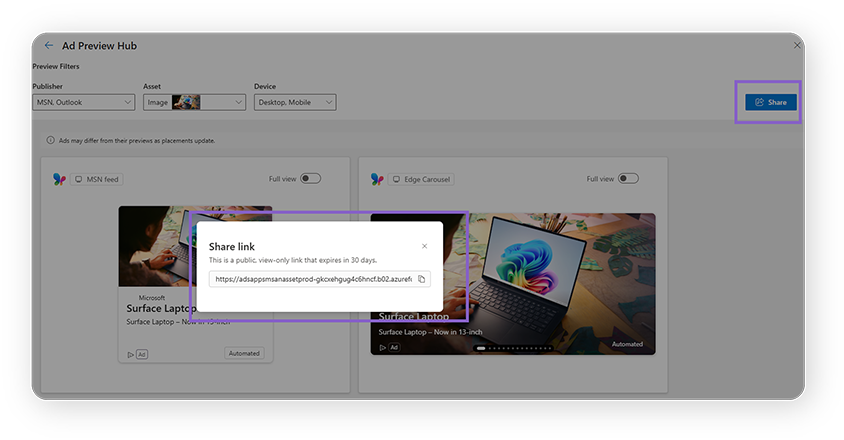This screenshot has height=440, width=844.
Task: Click the AdChoices play icon on MSN ad
Action: pyautogui.click(x=130, y=354)
